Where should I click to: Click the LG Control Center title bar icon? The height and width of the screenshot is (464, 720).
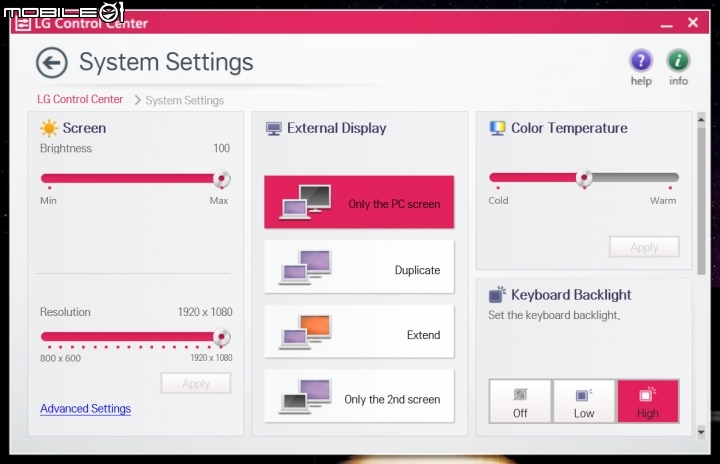point(22,23)
